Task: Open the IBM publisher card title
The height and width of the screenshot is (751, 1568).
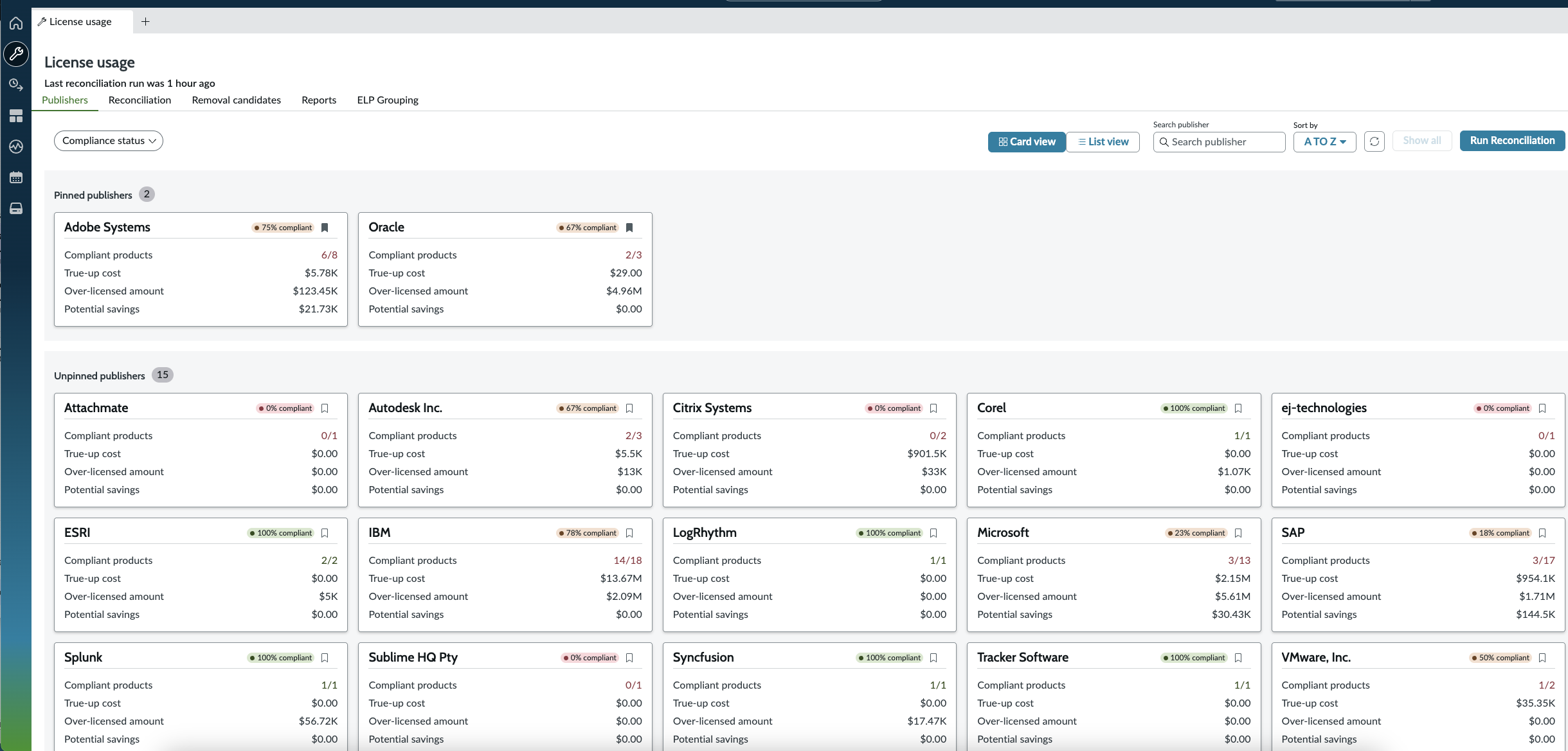Action: pyautogui.click(x=379, y=532)
